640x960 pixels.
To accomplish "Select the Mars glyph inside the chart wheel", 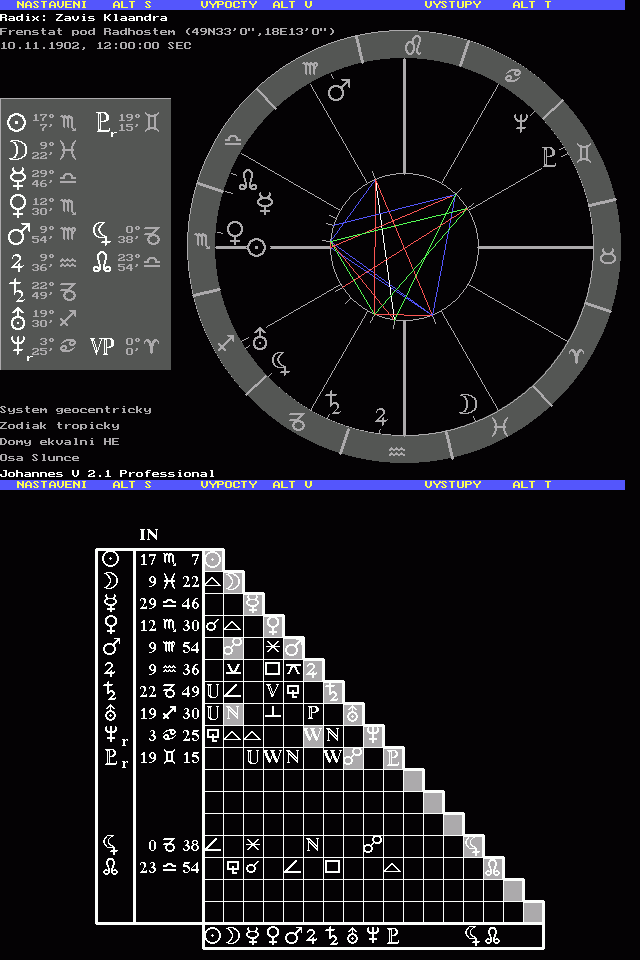I will point(340,90).
